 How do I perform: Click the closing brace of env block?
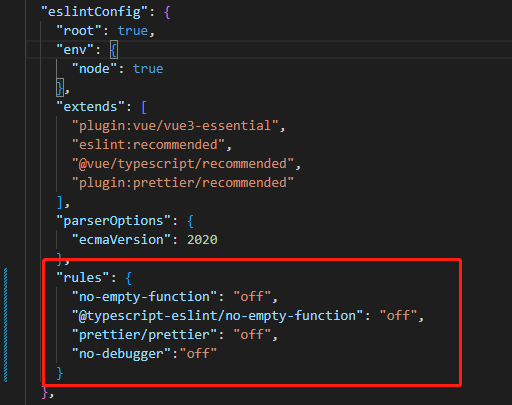(x=60, y=88)
